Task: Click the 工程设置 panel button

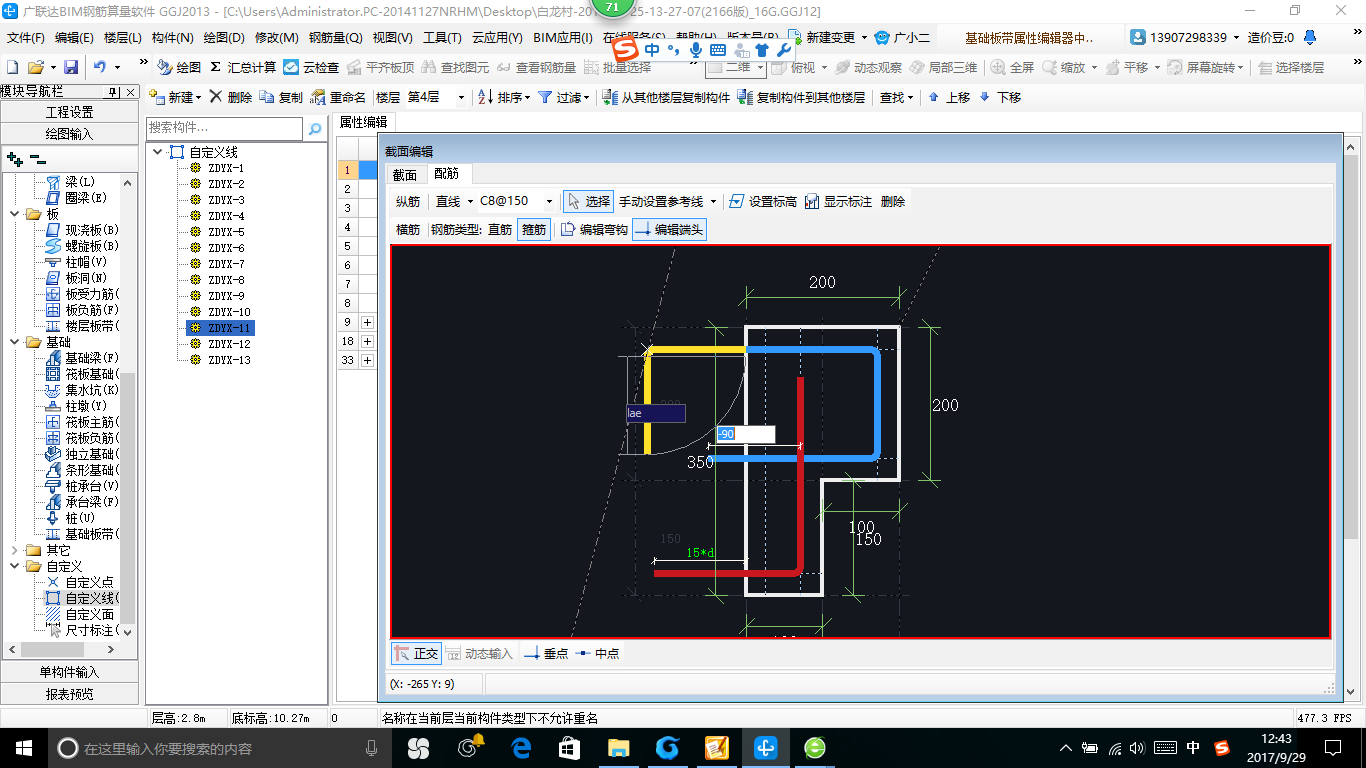Action: coord(69,112)
